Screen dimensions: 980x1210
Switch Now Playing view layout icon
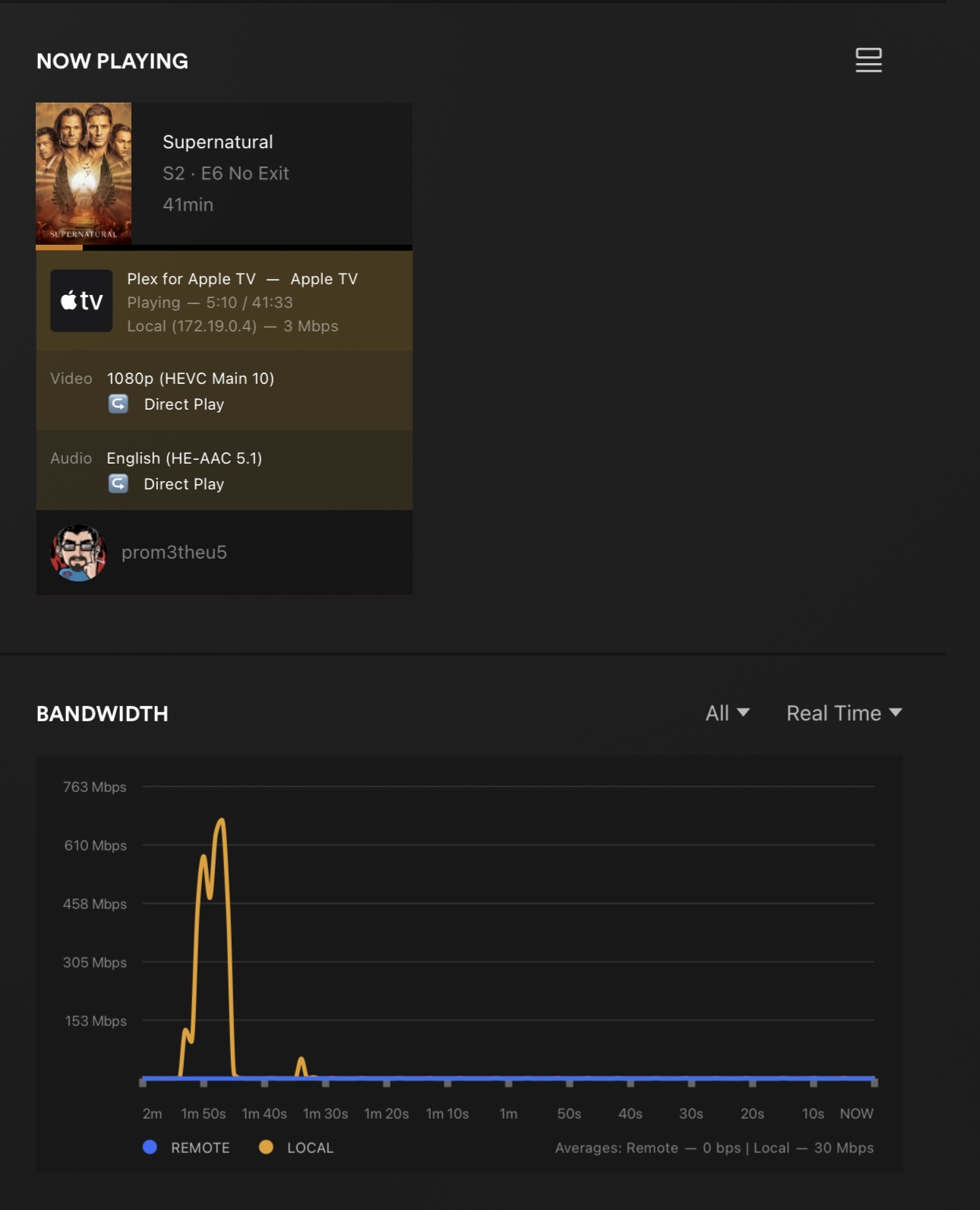tap(868, 60)
